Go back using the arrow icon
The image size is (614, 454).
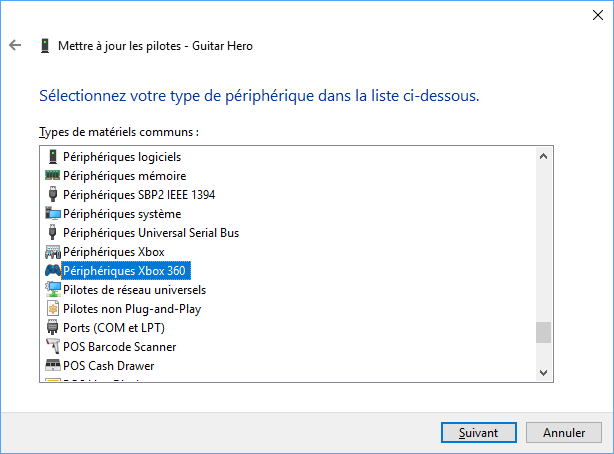click(15, 45)
